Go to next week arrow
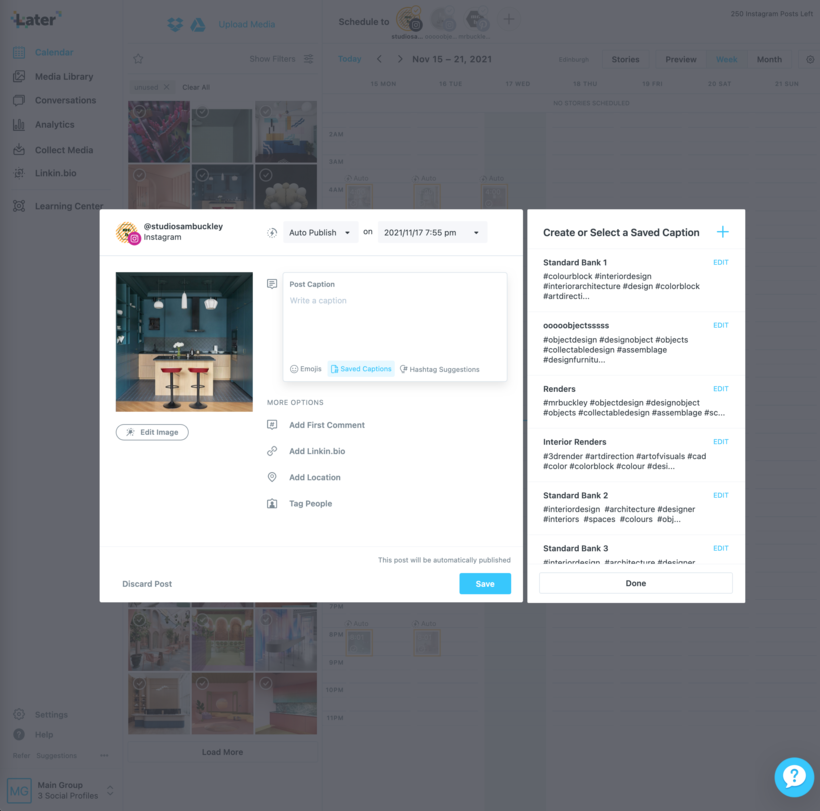 pyautogui.click(x=400, y=59)
